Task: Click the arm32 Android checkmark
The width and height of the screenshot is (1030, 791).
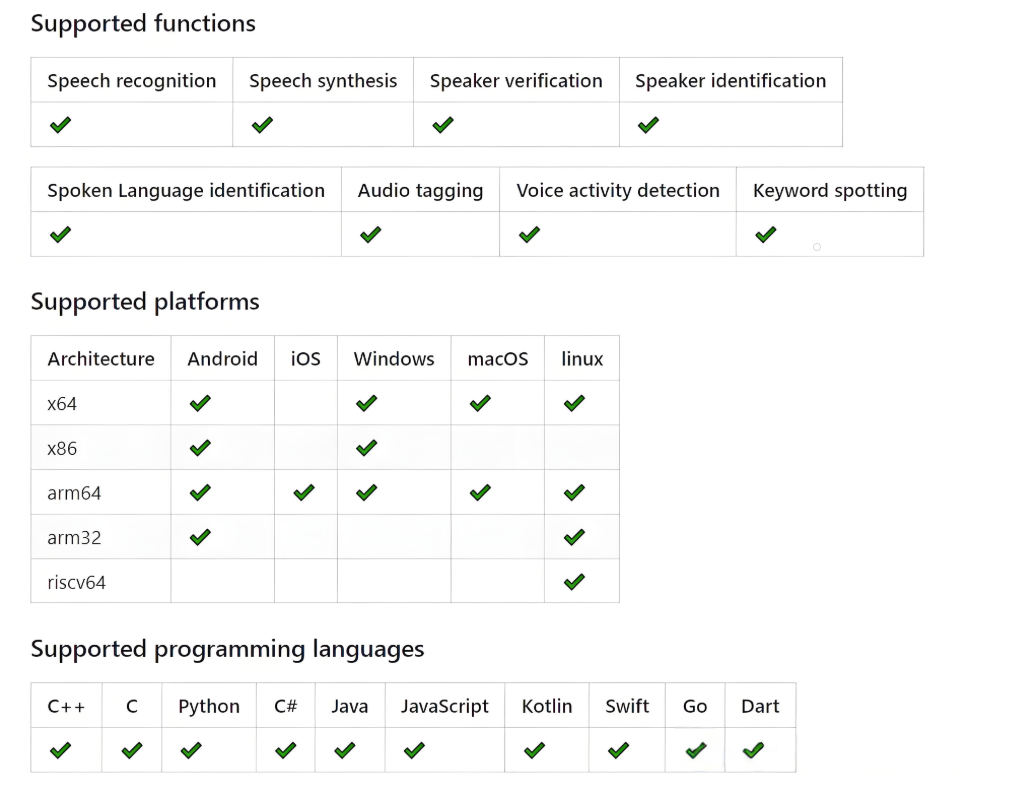Action: point(200,537)
